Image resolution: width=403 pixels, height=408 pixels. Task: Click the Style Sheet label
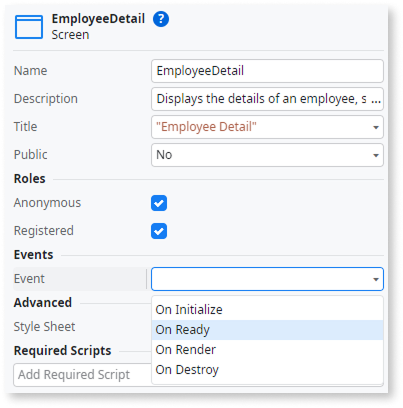pyautogui.click(x=44, y=327)
